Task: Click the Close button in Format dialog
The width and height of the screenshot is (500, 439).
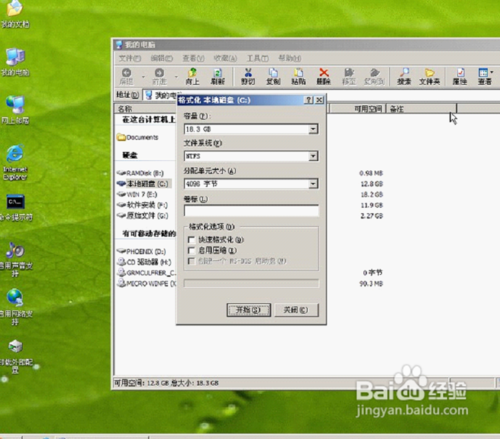Action: tap(296, 310)
